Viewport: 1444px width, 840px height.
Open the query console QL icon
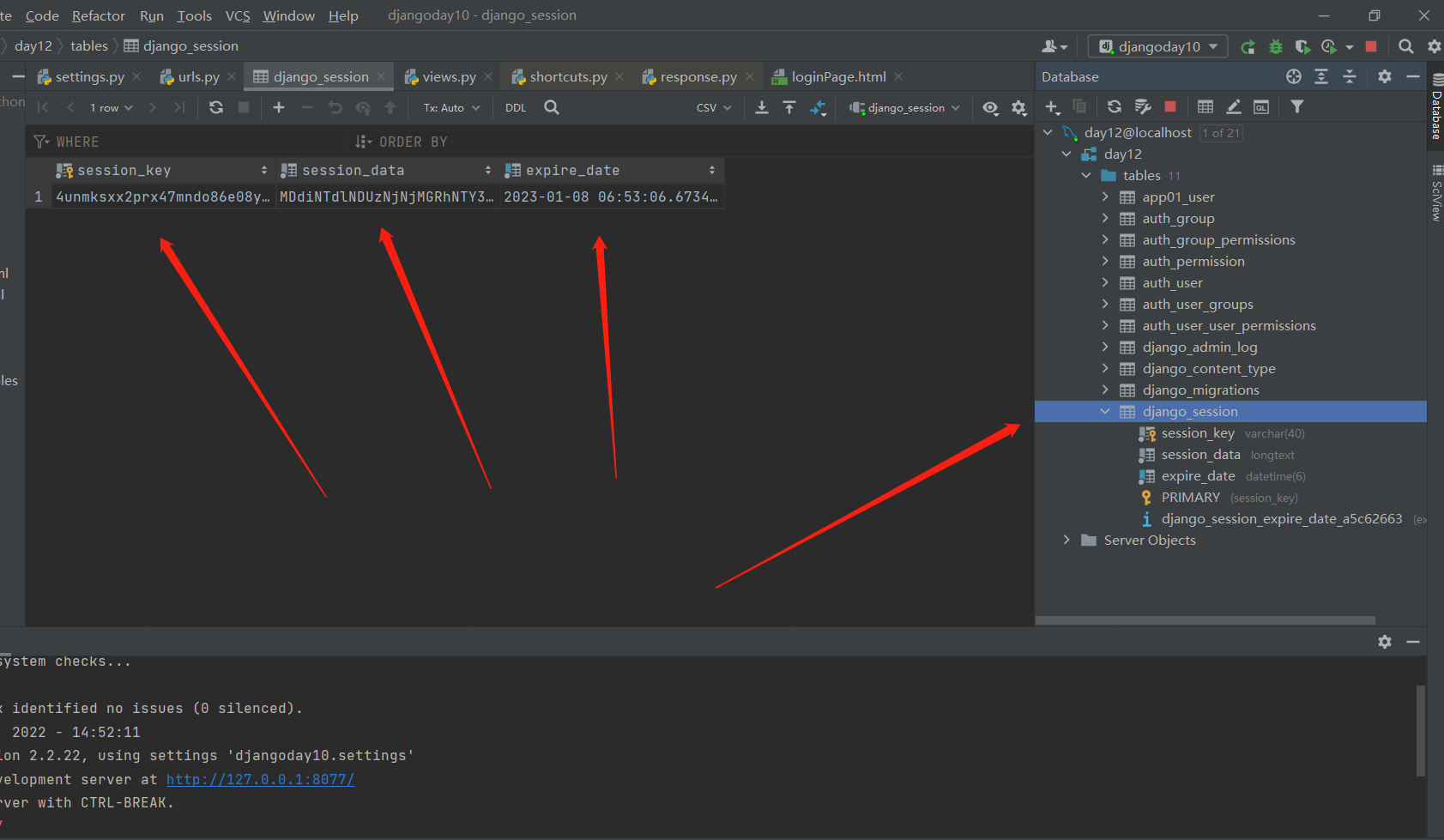click(x=1261, y=106)
